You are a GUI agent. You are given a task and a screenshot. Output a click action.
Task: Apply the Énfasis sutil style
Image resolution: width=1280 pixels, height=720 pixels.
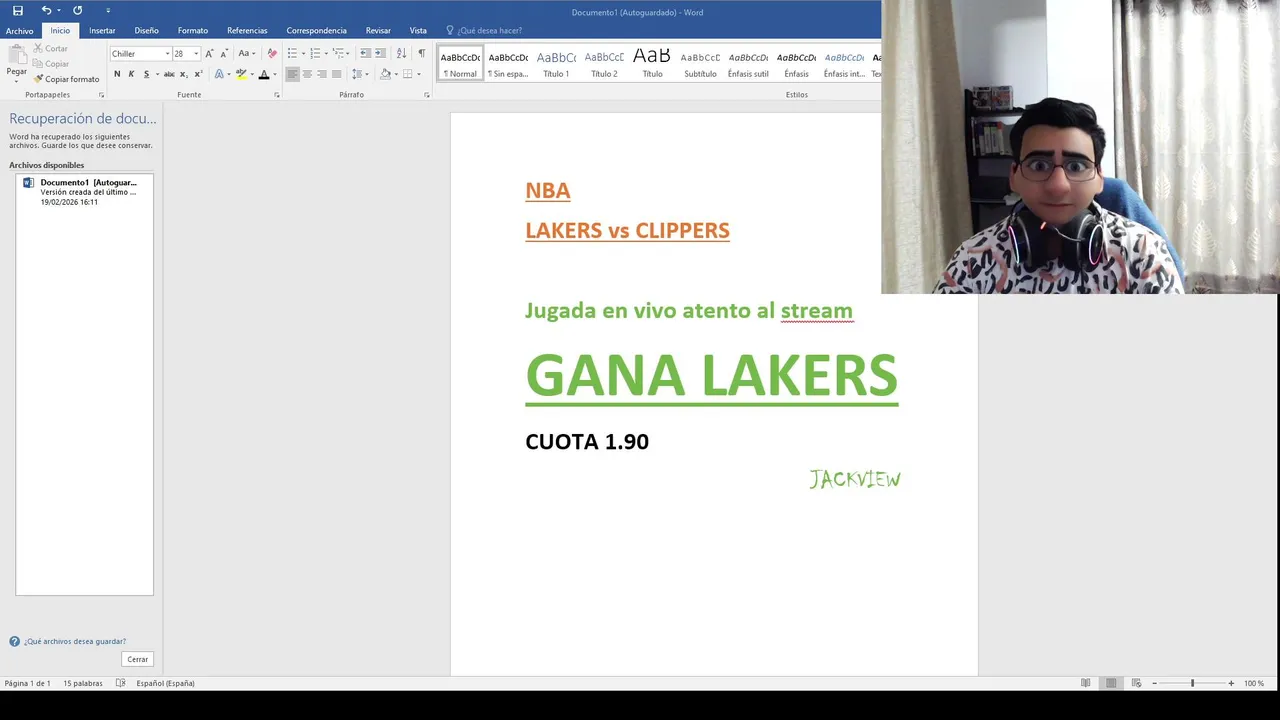748,63
